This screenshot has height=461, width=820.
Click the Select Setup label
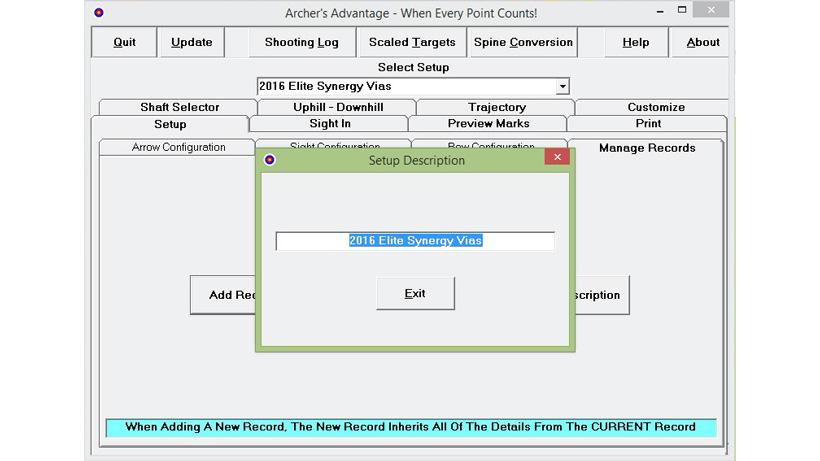[413, 67]
